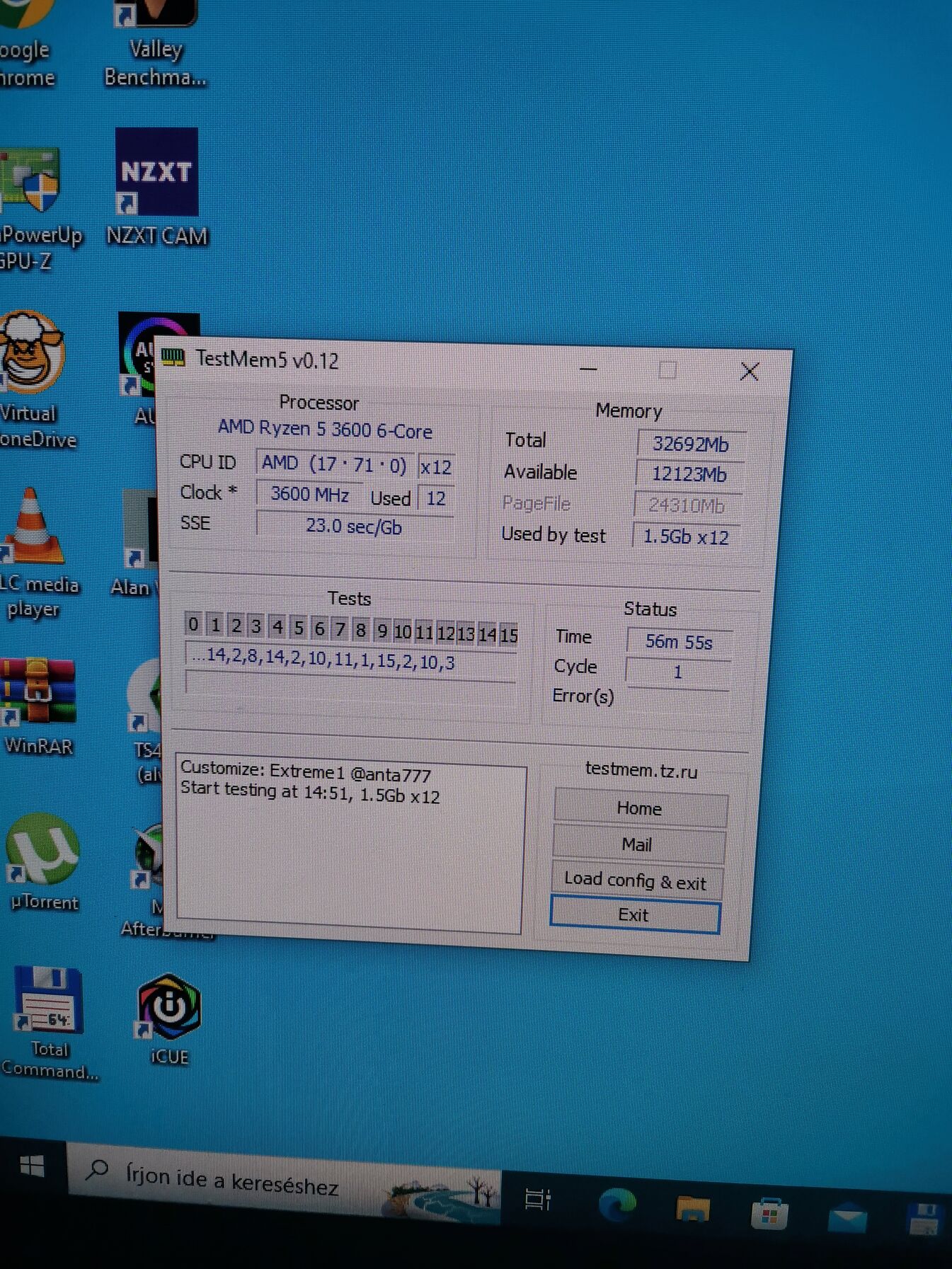Open the Alan Wake desktop shortcut
952x1269 pixels.
(x=136, y=544)
